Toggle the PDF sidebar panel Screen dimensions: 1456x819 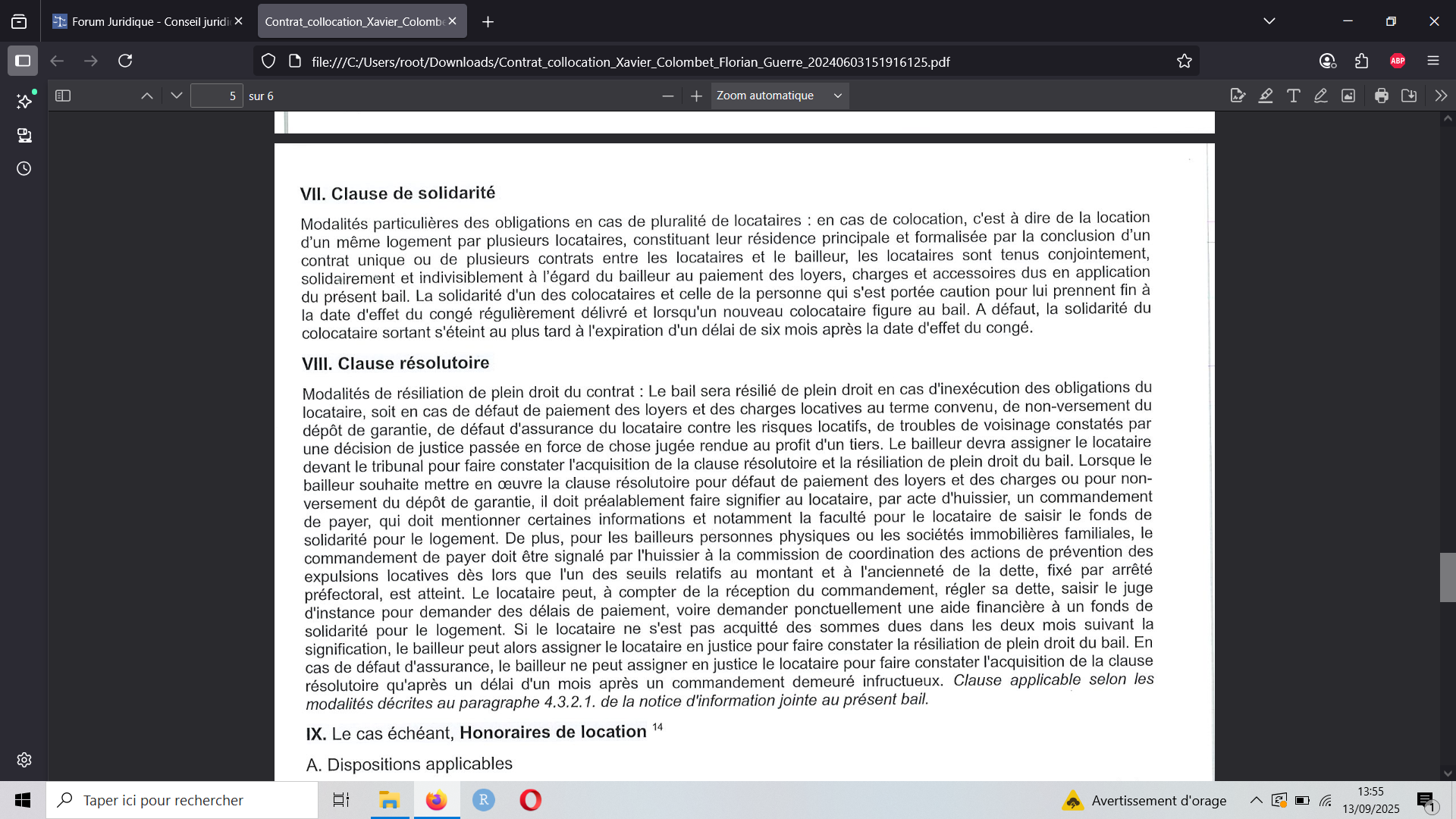pos(63,96)
